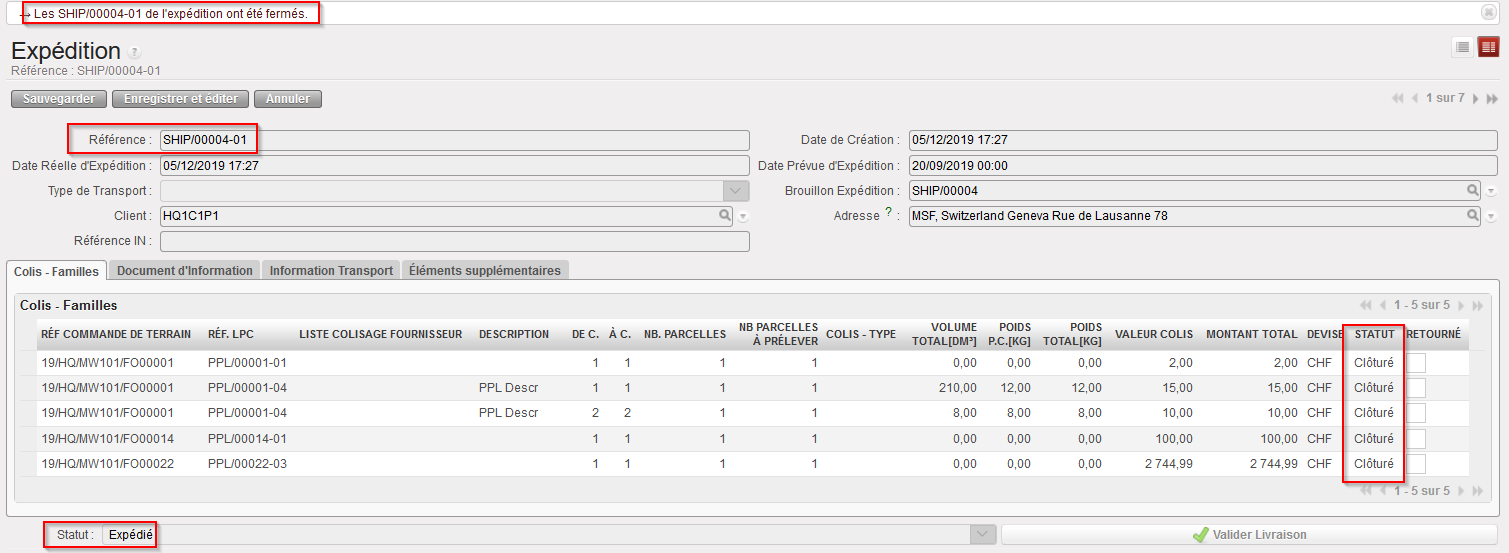Click the help icon next to Expédition title
1509x553 pixels.
point(134,53)
